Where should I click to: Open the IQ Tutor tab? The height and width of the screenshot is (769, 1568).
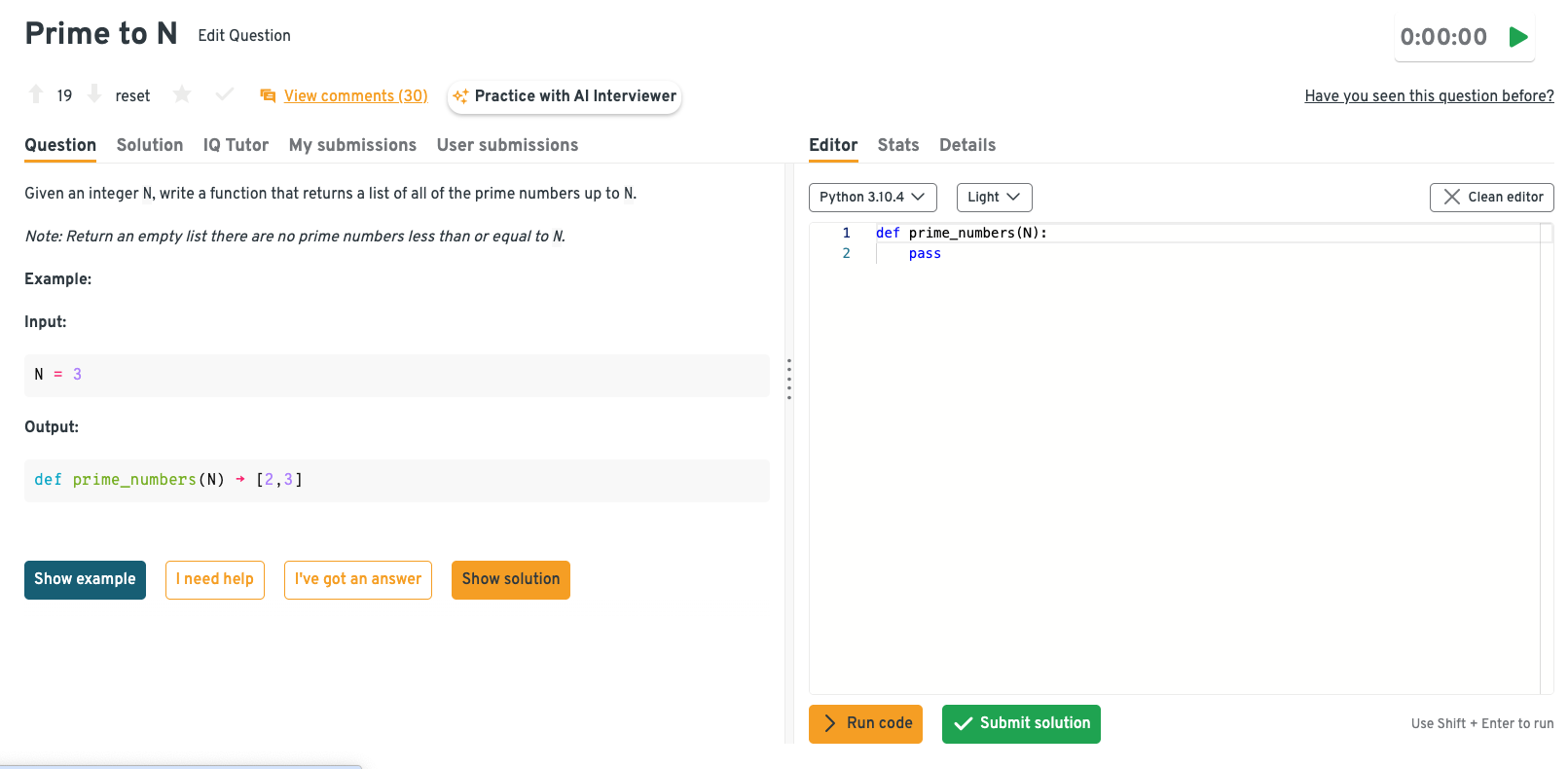click(x=236, y=145)
